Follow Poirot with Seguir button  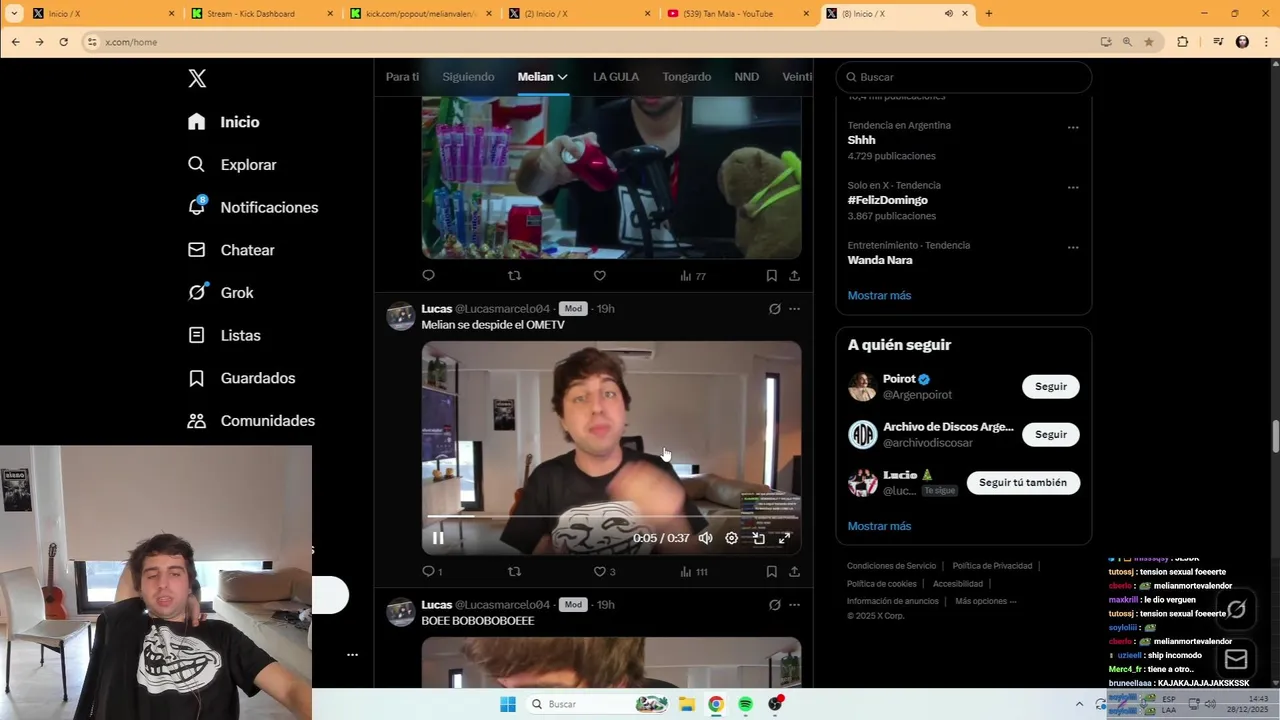1050,387
